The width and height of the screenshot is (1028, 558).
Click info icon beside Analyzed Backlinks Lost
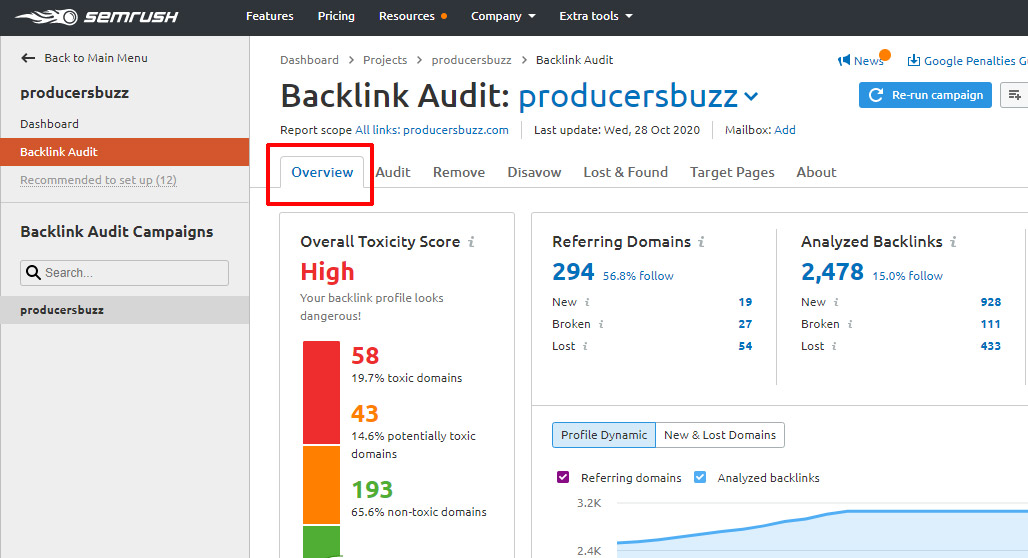point(834,346)
